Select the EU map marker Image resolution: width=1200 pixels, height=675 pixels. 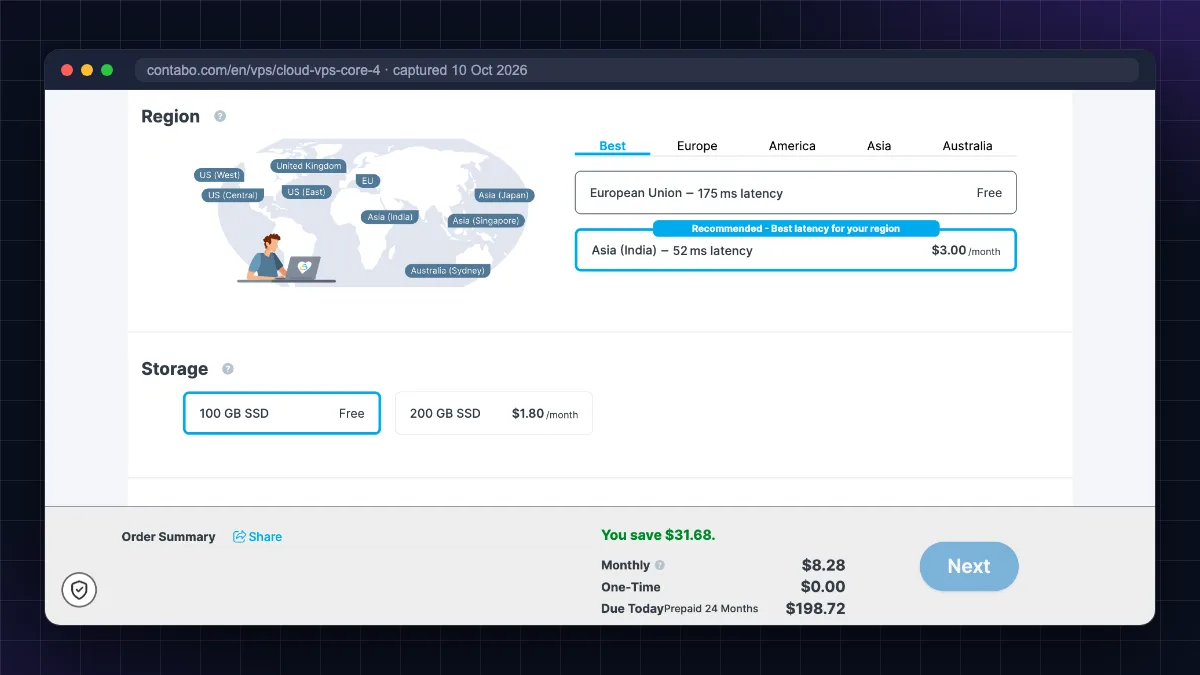click(368, 181)
